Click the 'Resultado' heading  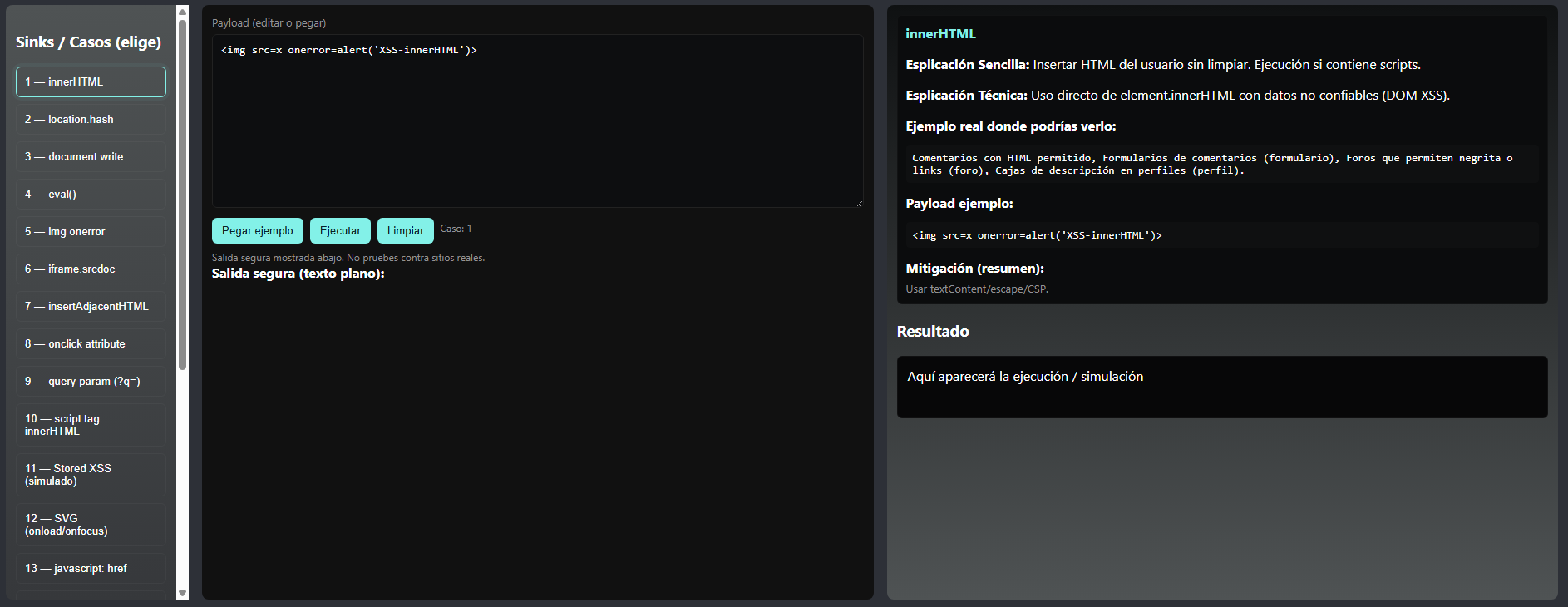(x=933, y=331)
